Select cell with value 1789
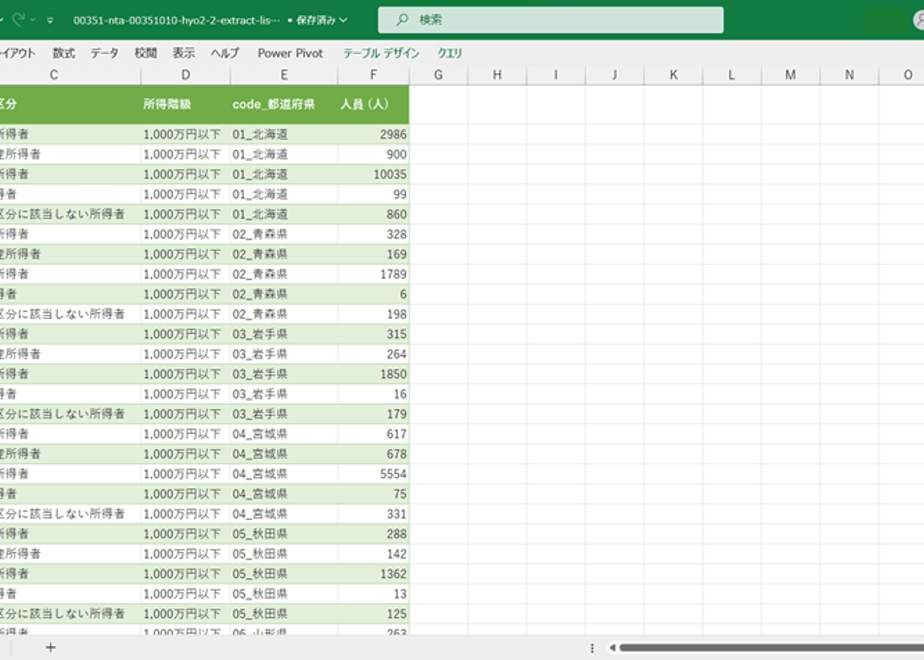Image resolution: width=924 pixels, height=660 pixels. (374, 274)
